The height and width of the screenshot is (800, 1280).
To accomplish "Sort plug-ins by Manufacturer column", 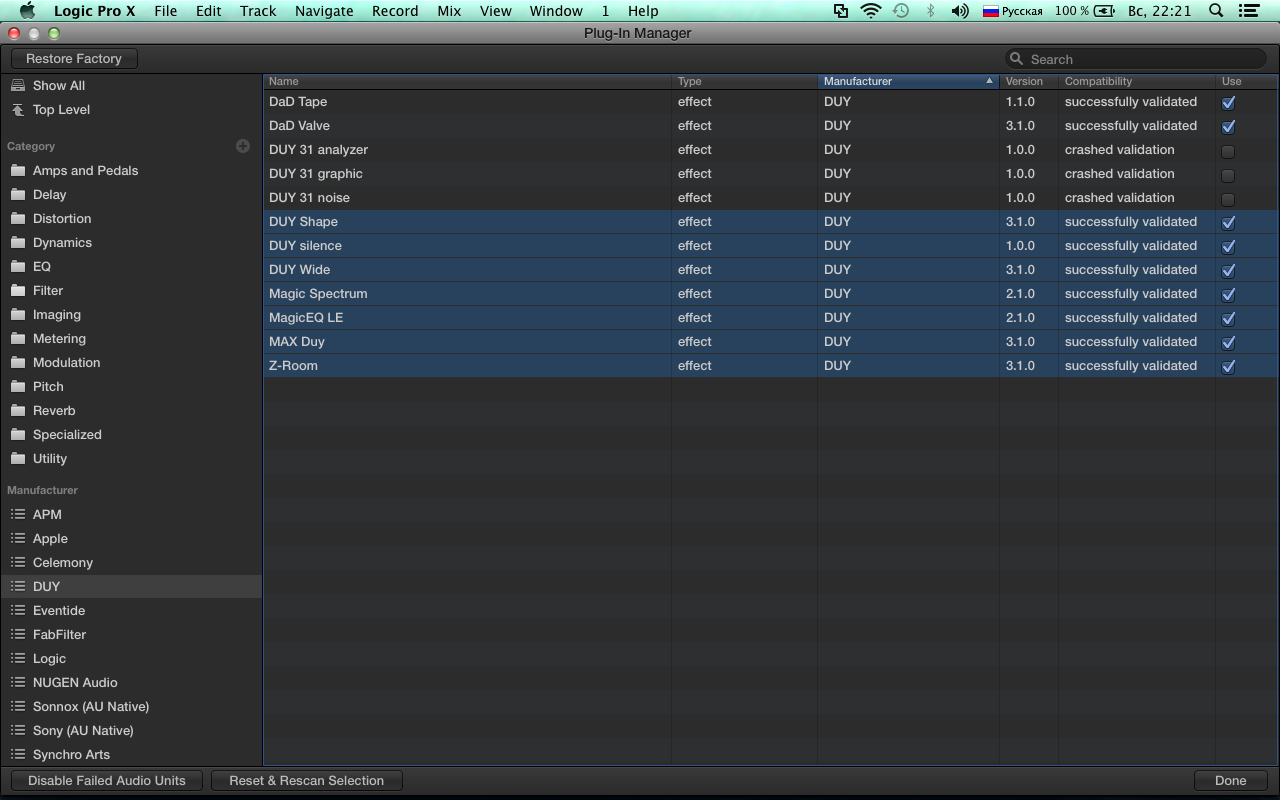I will click(x=908, y=81).
